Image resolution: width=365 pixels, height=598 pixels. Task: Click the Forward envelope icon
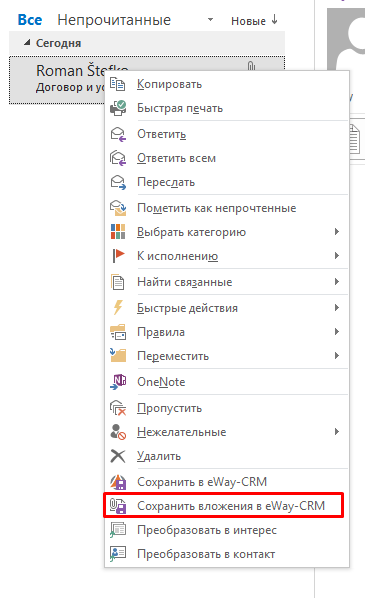point(117,182)
